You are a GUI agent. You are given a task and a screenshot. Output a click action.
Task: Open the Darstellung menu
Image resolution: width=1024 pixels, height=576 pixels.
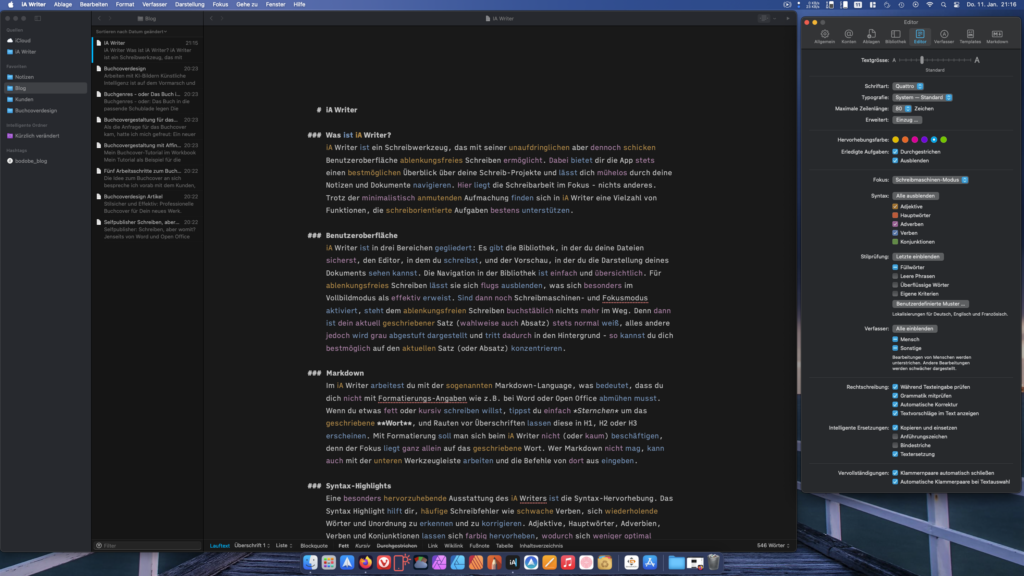pos(189,5)
